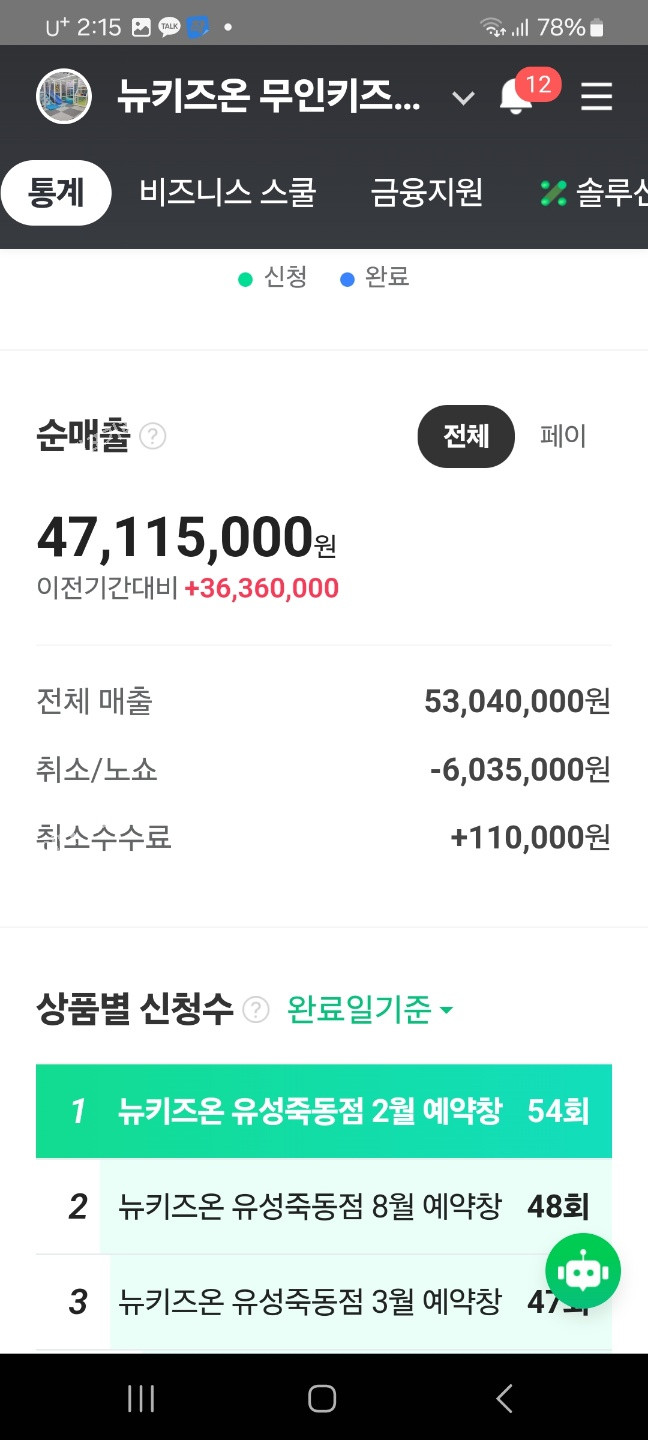This screenshot has width=648, height=1440.
Task: Open the green chatbot assistant
Action: click(582, 1271)
